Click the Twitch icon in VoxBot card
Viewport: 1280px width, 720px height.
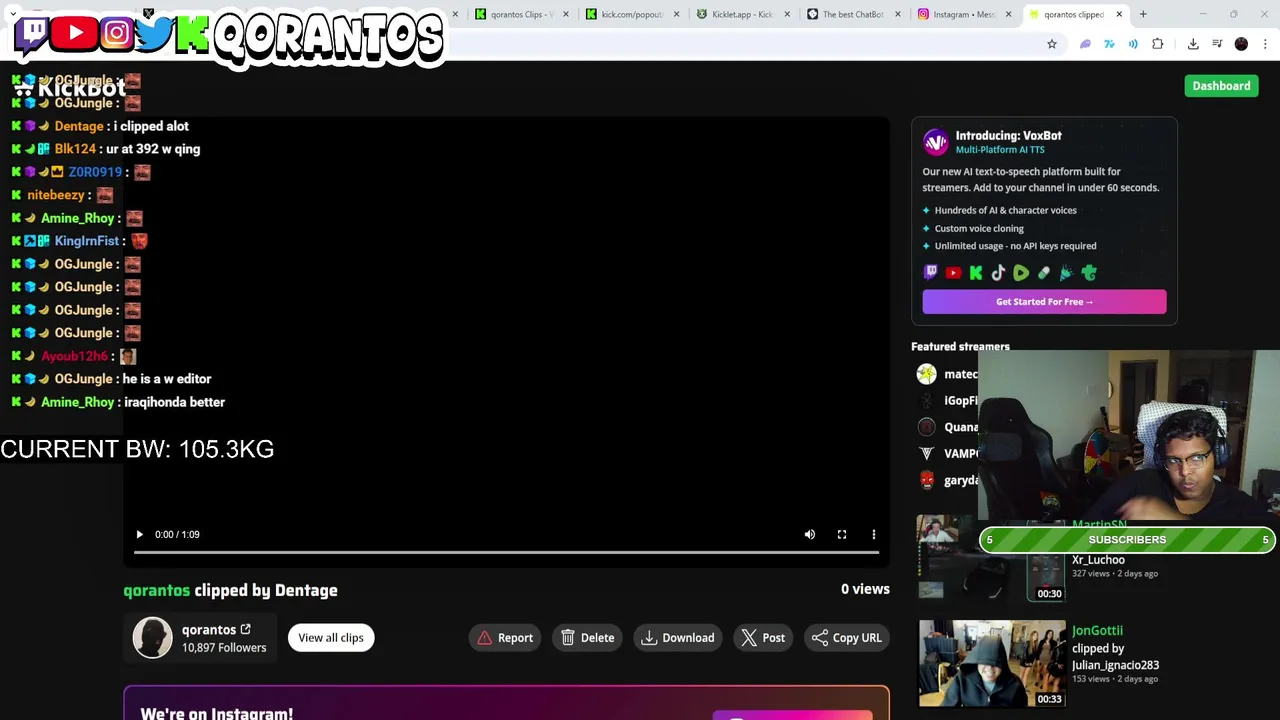tap(931, 273)
